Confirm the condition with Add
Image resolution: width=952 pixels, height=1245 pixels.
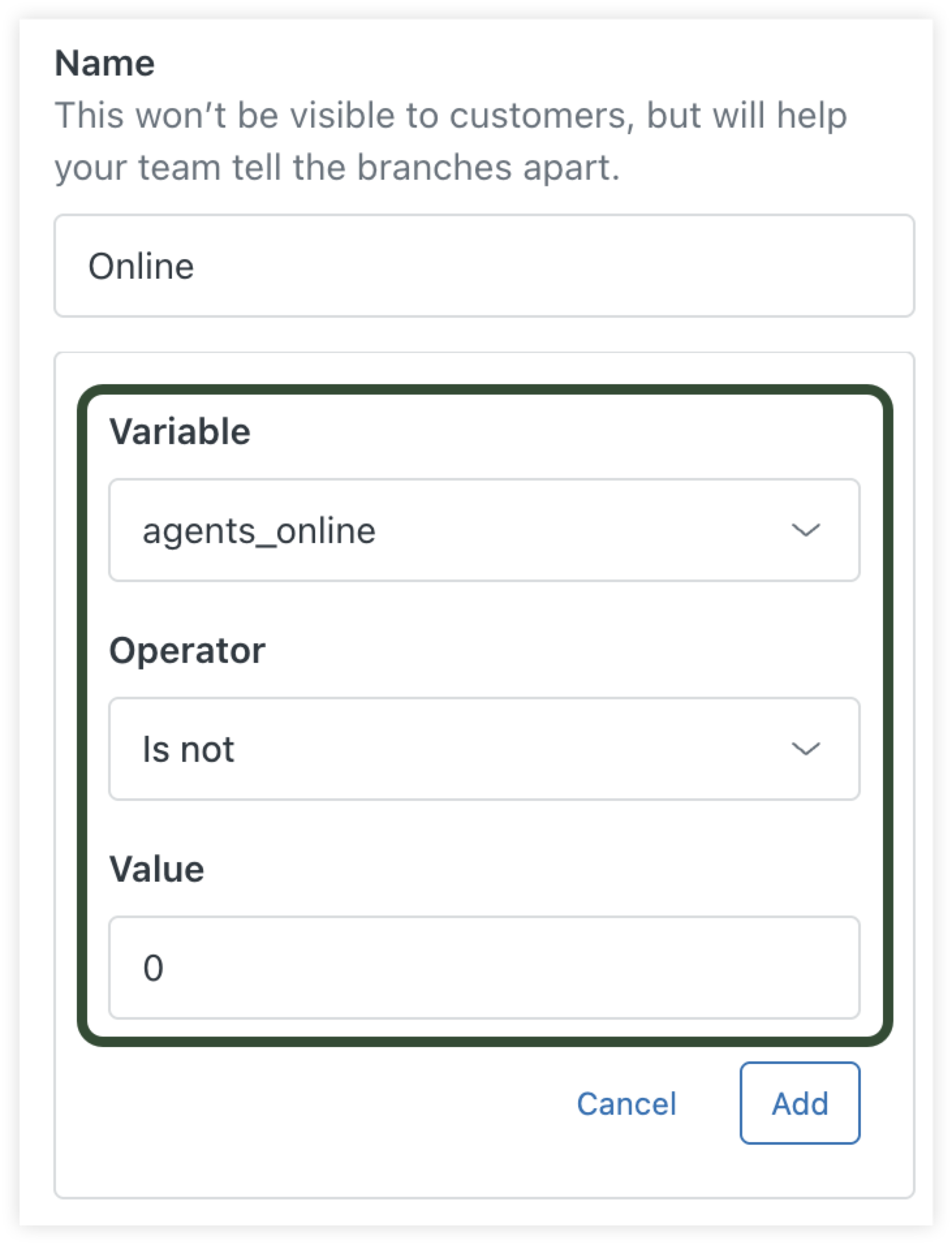pos(800,1102)
